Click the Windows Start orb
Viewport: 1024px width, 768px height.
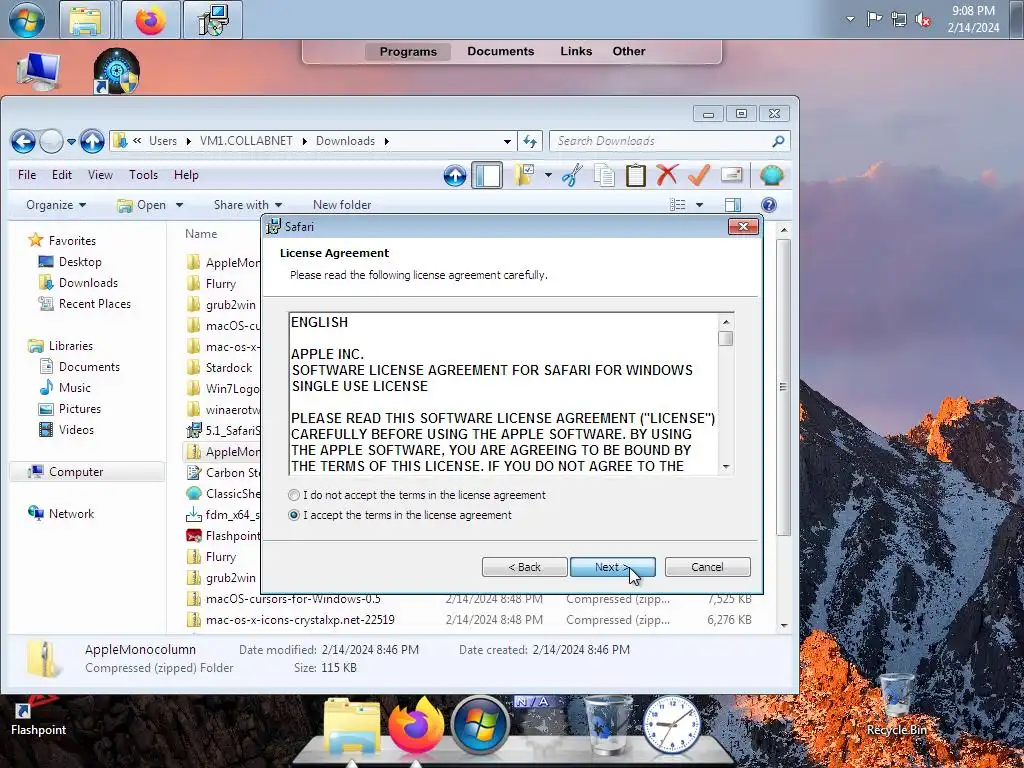point(26,20)
